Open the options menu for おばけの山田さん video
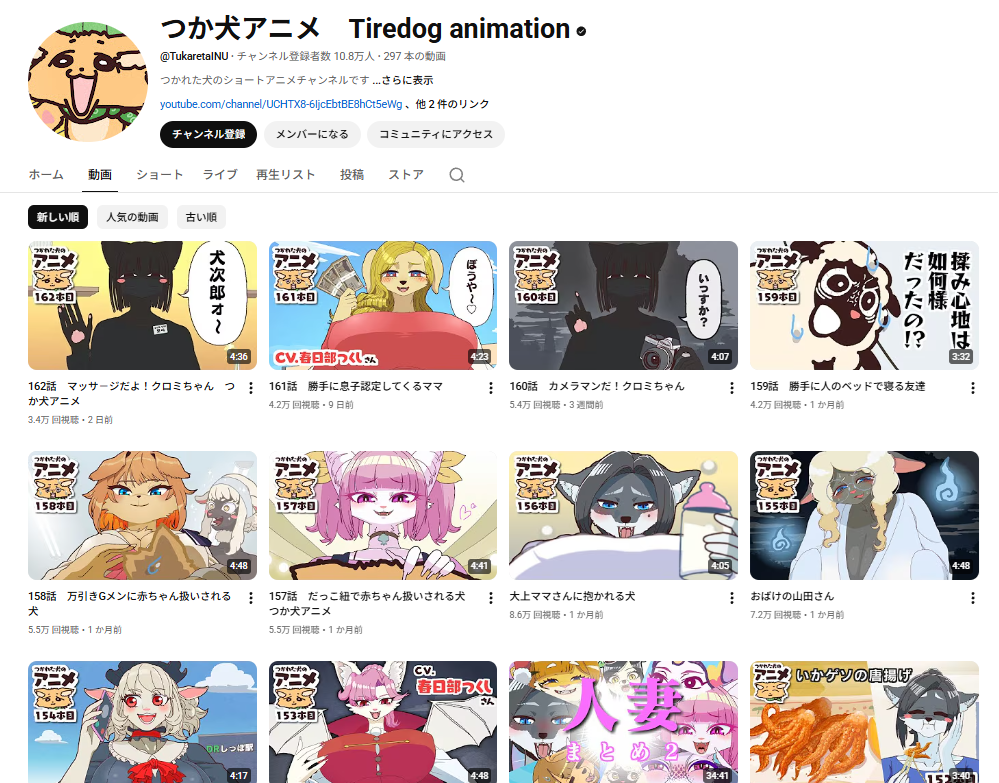 click(x=972, y=598)
